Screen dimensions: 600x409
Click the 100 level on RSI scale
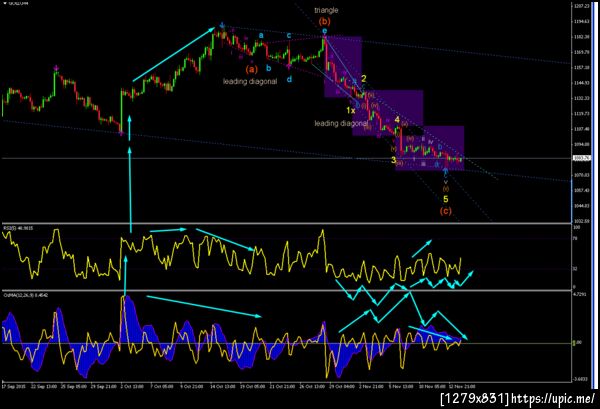coord(577,227)
